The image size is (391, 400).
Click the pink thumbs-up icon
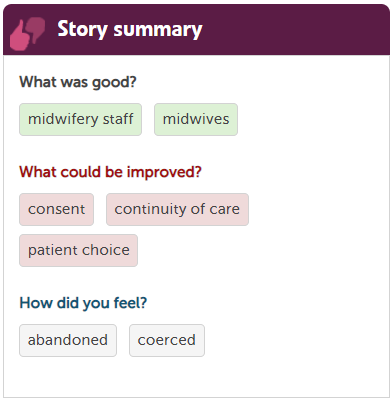tap(19, 37)
